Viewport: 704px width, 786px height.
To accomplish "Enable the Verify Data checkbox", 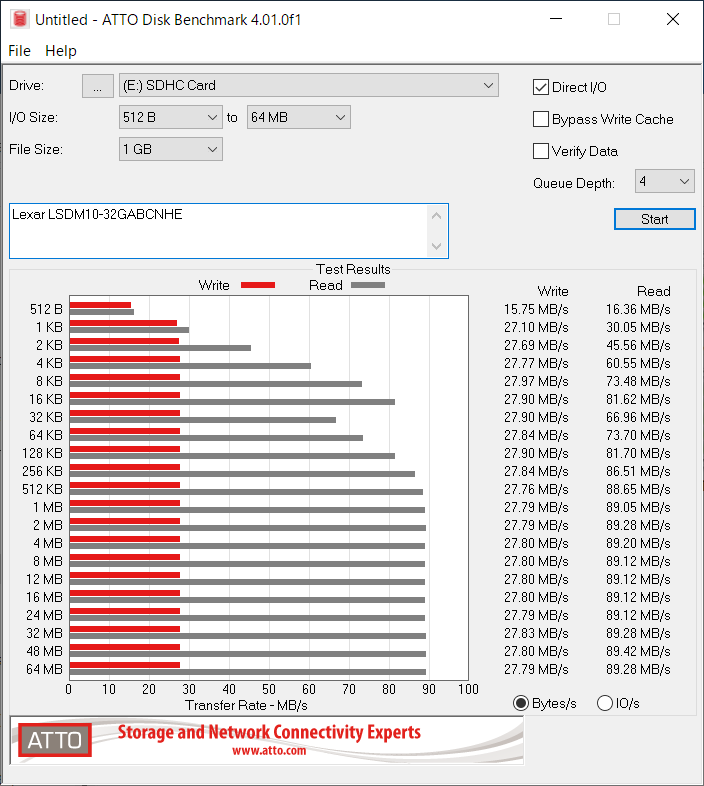I will [541, 151].
